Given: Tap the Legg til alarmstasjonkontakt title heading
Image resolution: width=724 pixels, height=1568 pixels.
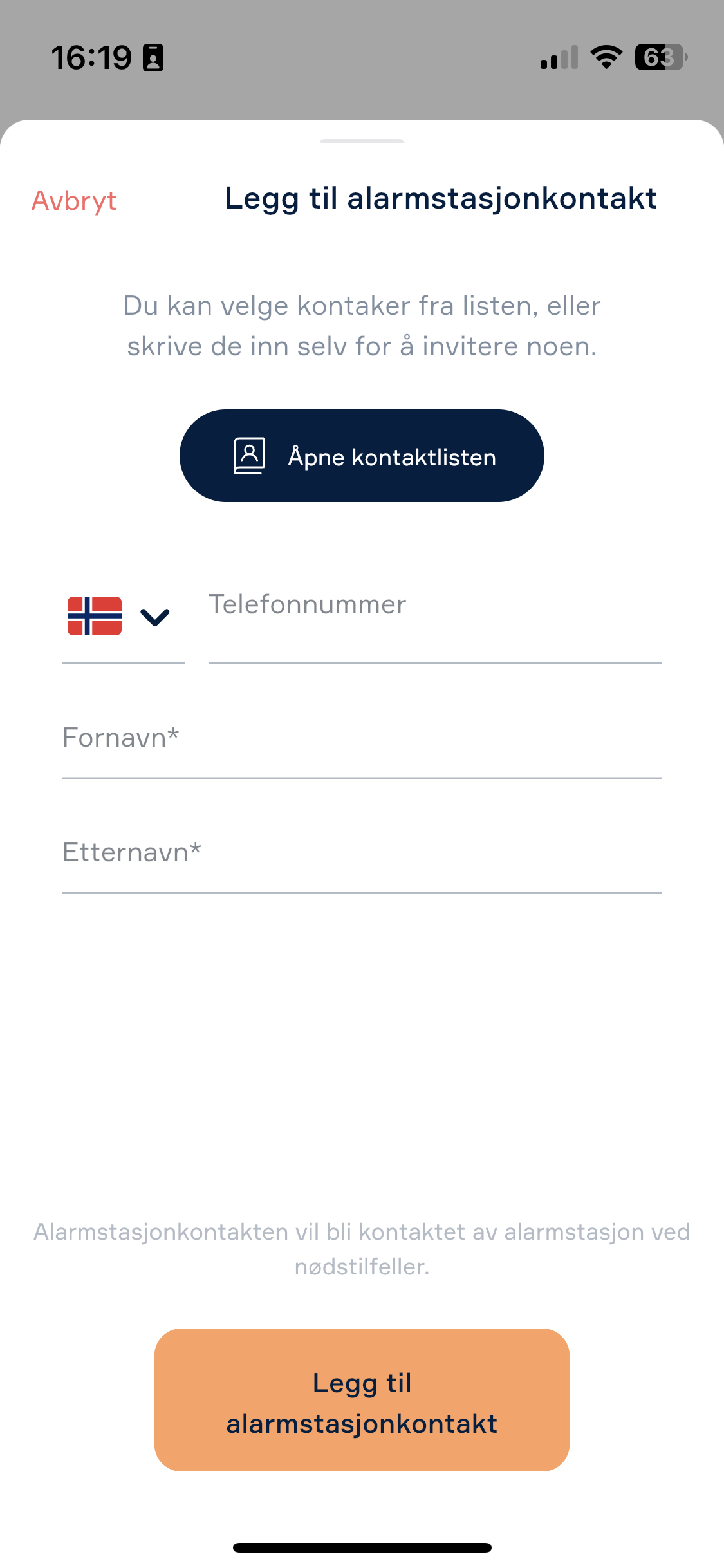Looking at the screenshot, I should point(441,199).
